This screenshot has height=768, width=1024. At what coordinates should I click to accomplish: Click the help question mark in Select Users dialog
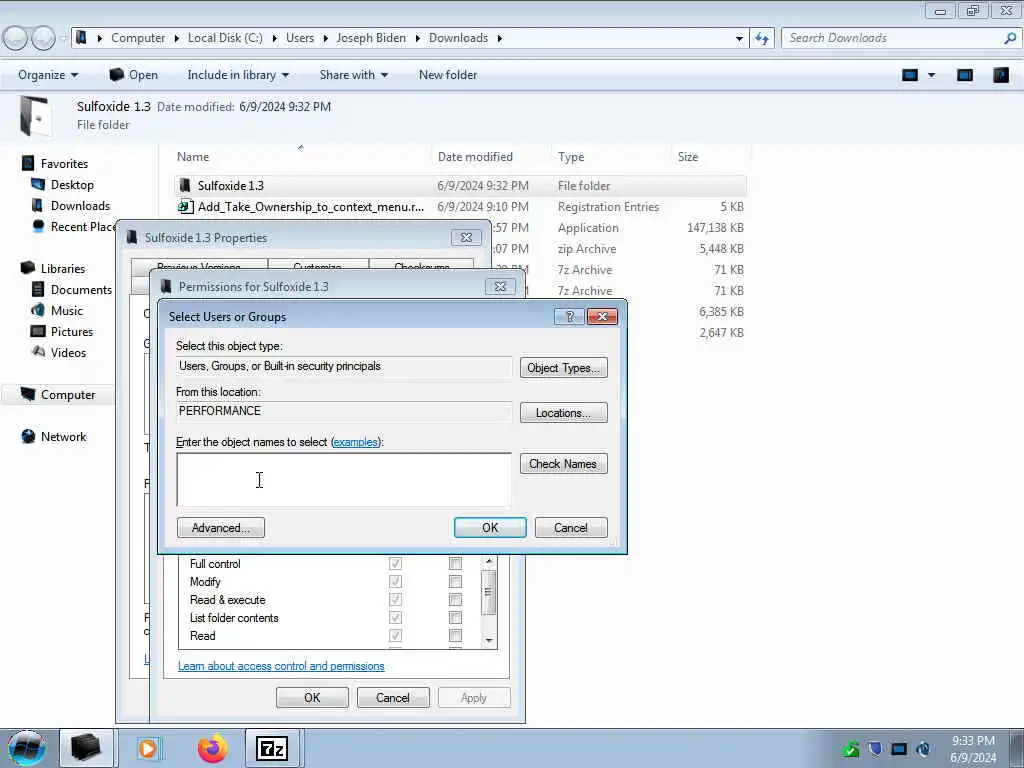tap(569, 317)
